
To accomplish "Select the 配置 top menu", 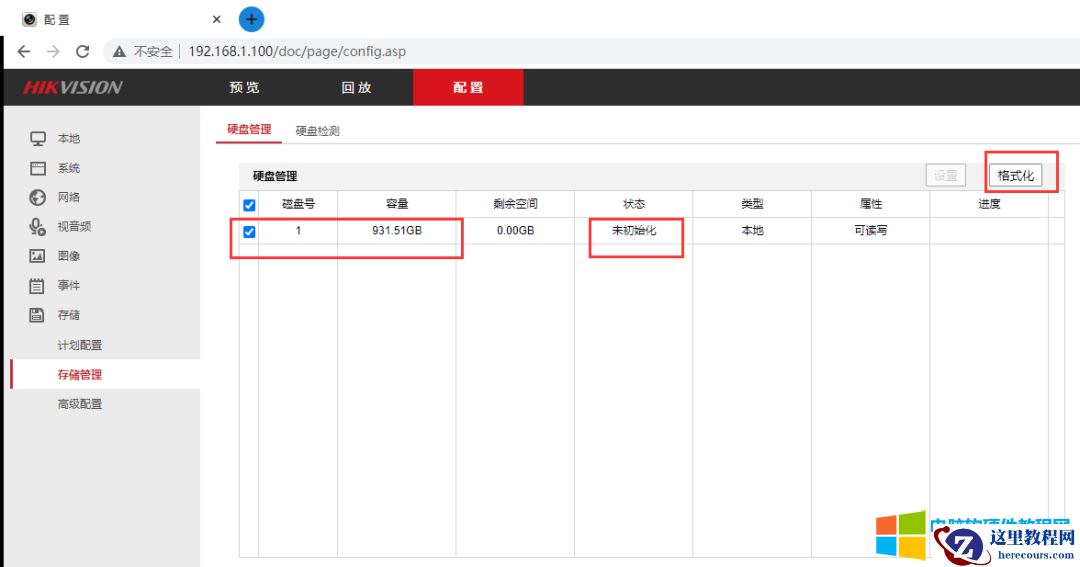I will tap(468, 87).
